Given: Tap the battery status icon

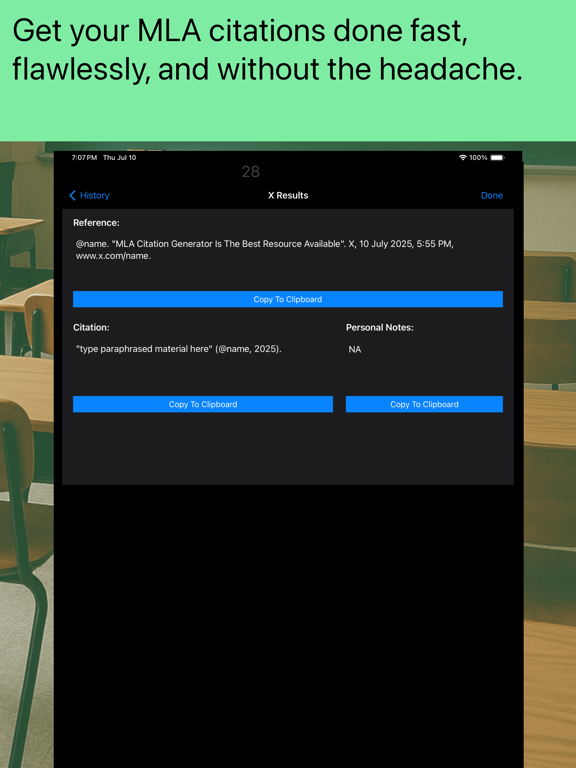Looking at the screenshot, I should pos(497,158).
